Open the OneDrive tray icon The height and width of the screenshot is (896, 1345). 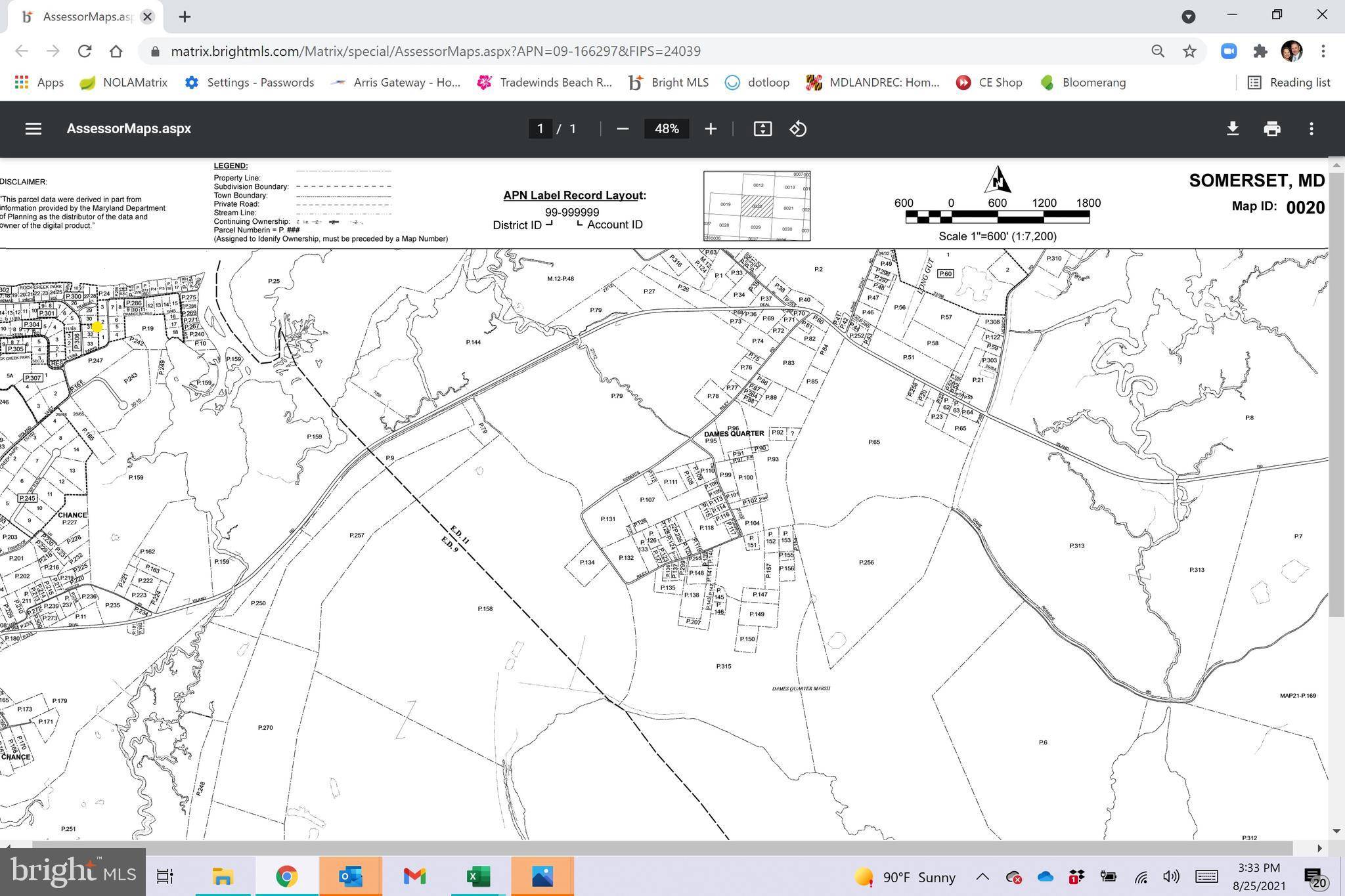tap(1045, 877)
